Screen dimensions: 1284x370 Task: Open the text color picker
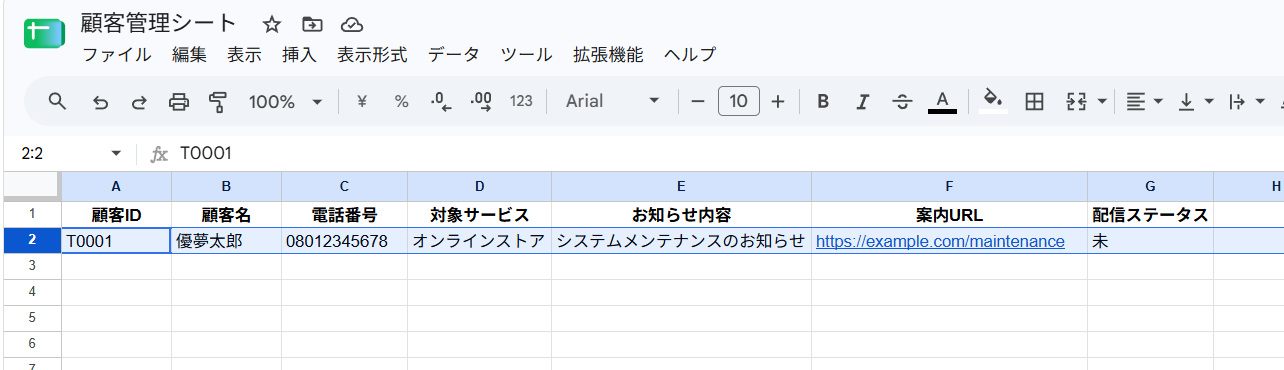942,101
